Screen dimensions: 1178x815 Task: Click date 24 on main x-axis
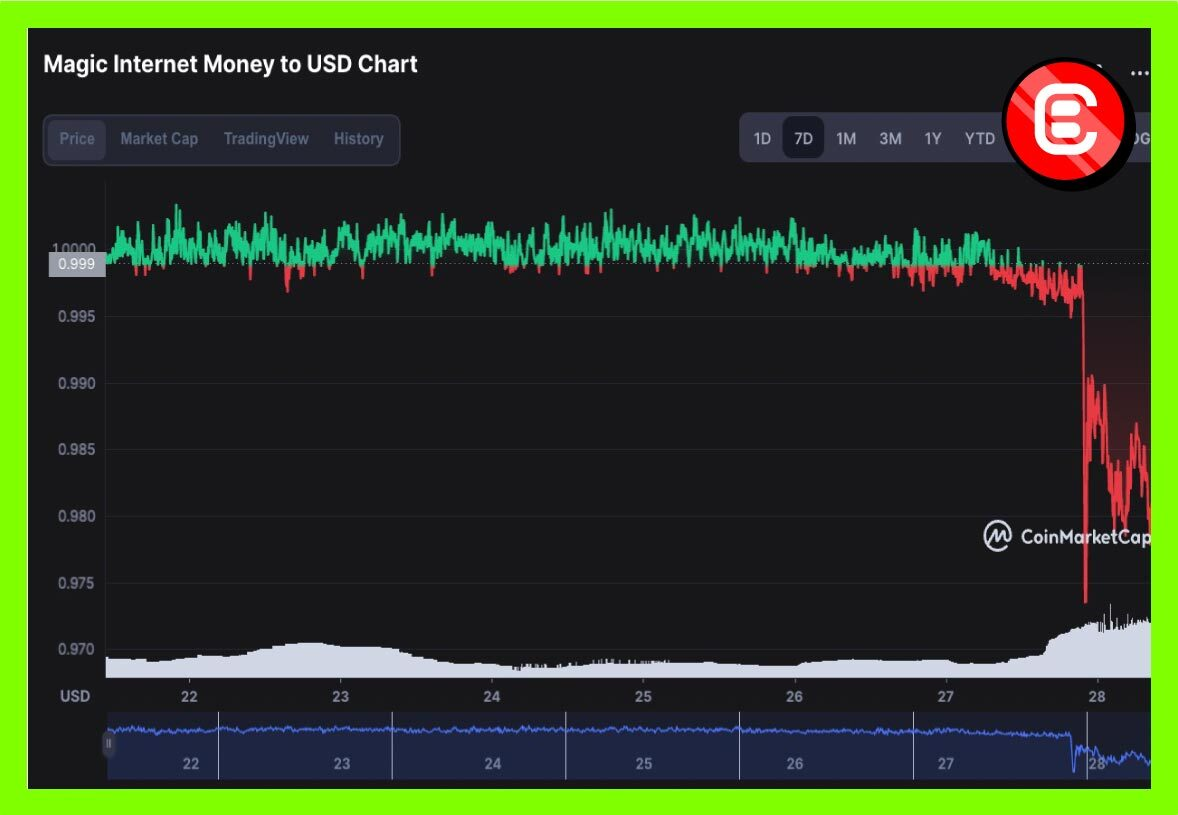[x=491, y=696]
